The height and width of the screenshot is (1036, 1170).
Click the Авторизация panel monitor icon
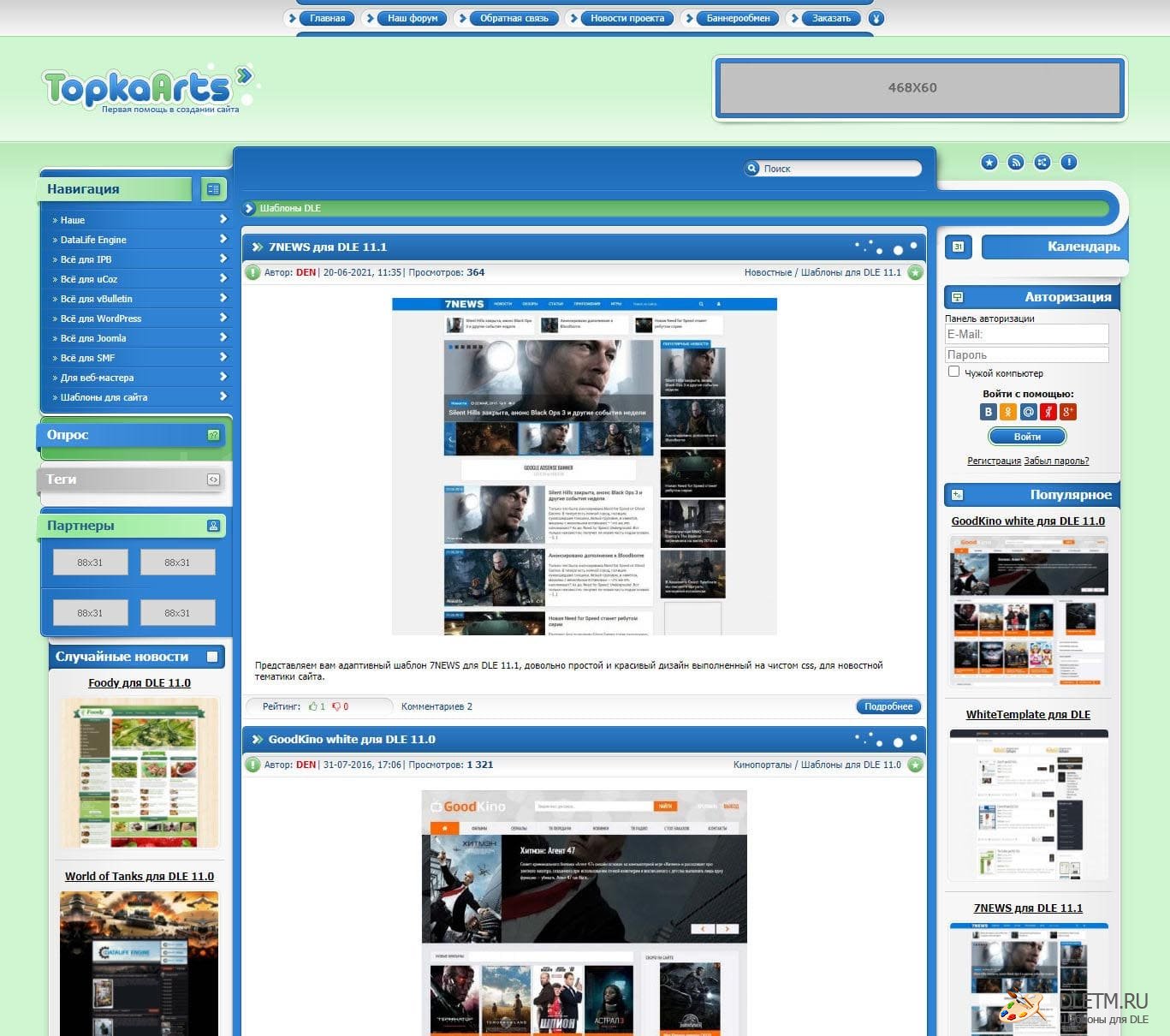coord(958,297)
